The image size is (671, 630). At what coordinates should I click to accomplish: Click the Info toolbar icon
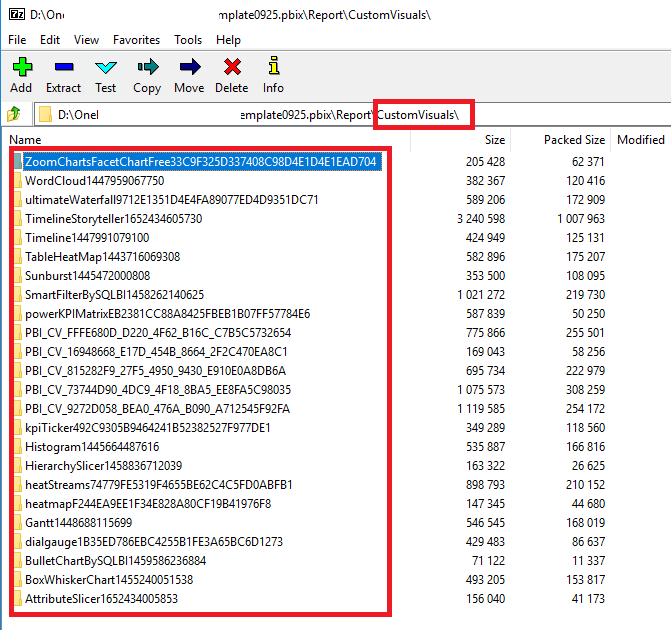[x=273, y=65]
